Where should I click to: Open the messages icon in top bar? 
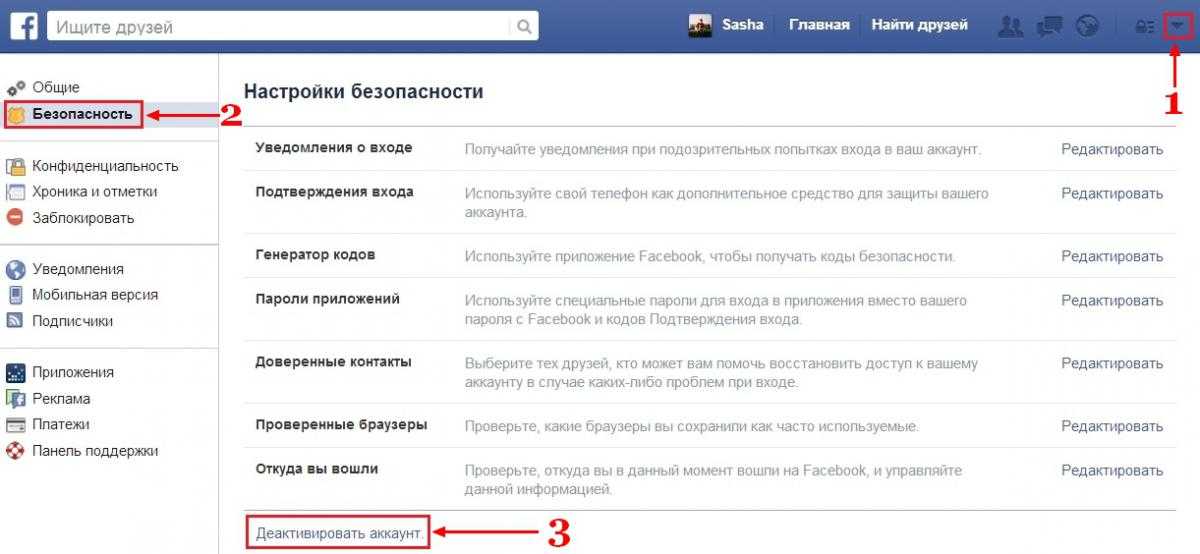point(1049,27)
